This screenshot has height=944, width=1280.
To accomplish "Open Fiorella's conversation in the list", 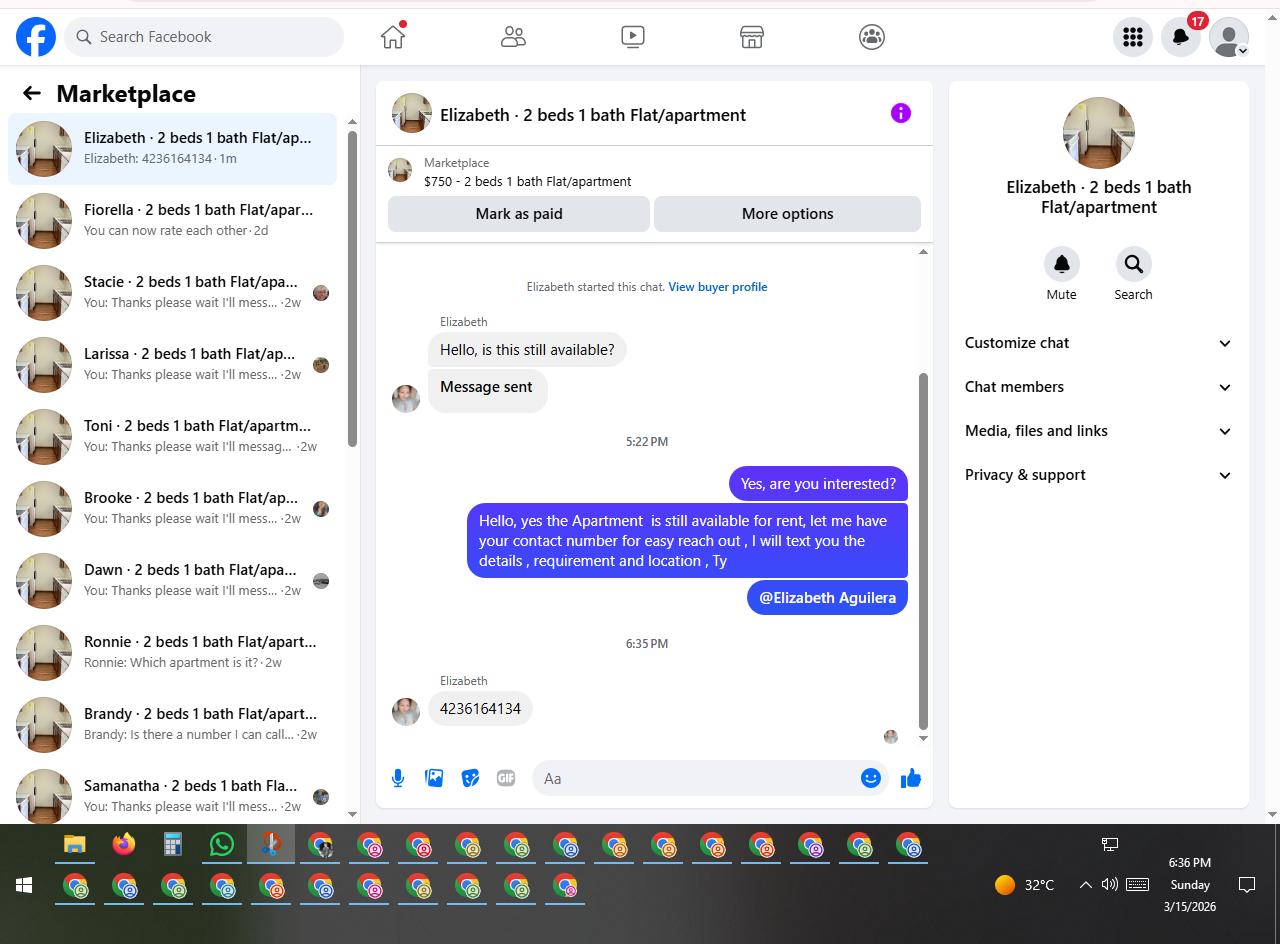I will (172, 221).
